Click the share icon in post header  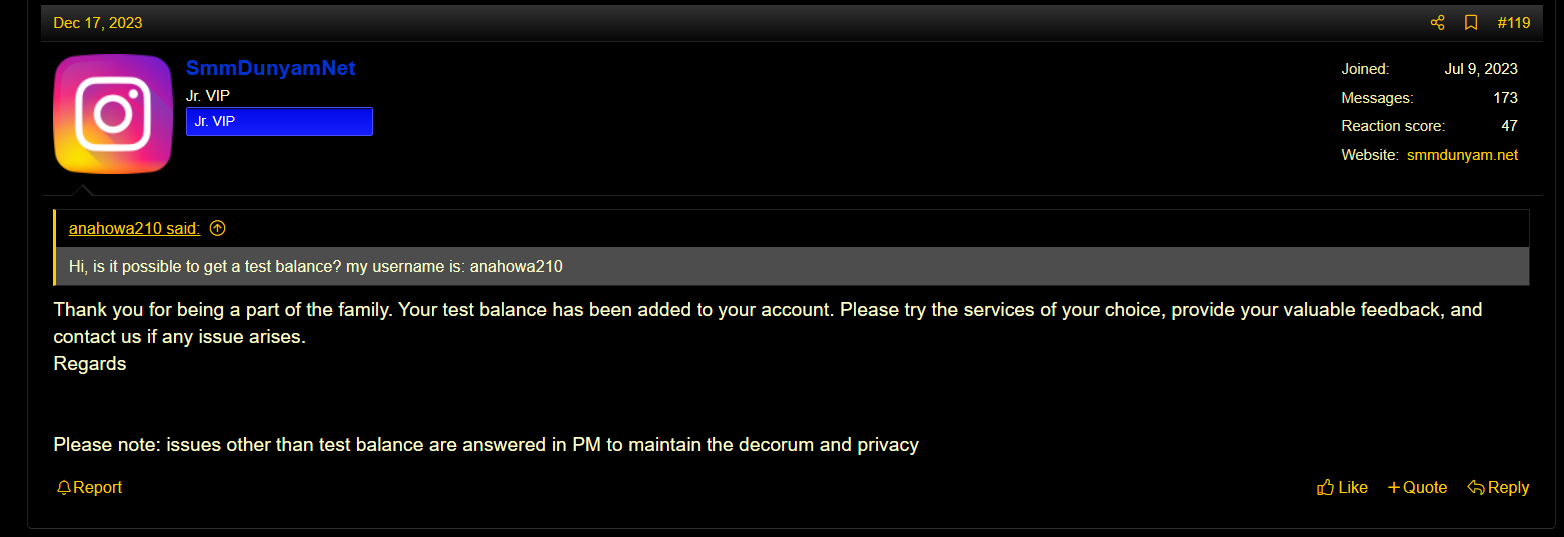point(1438,23)
